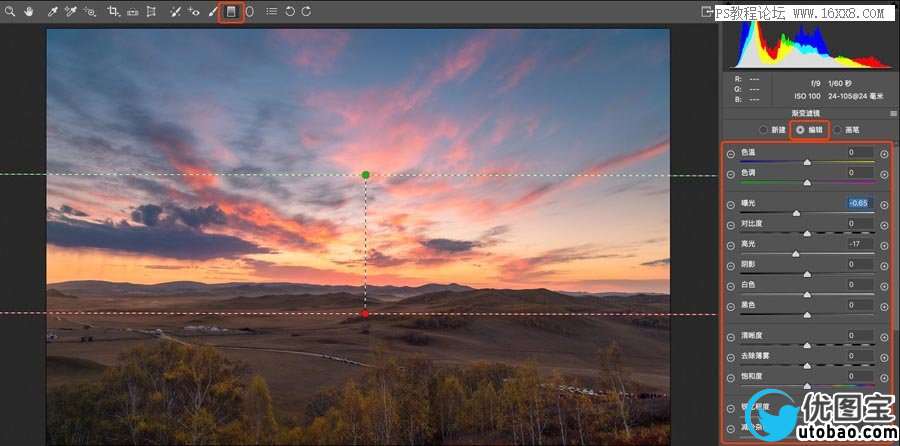
Task: Decrease 高光 with its minus button
Action: 730,246
